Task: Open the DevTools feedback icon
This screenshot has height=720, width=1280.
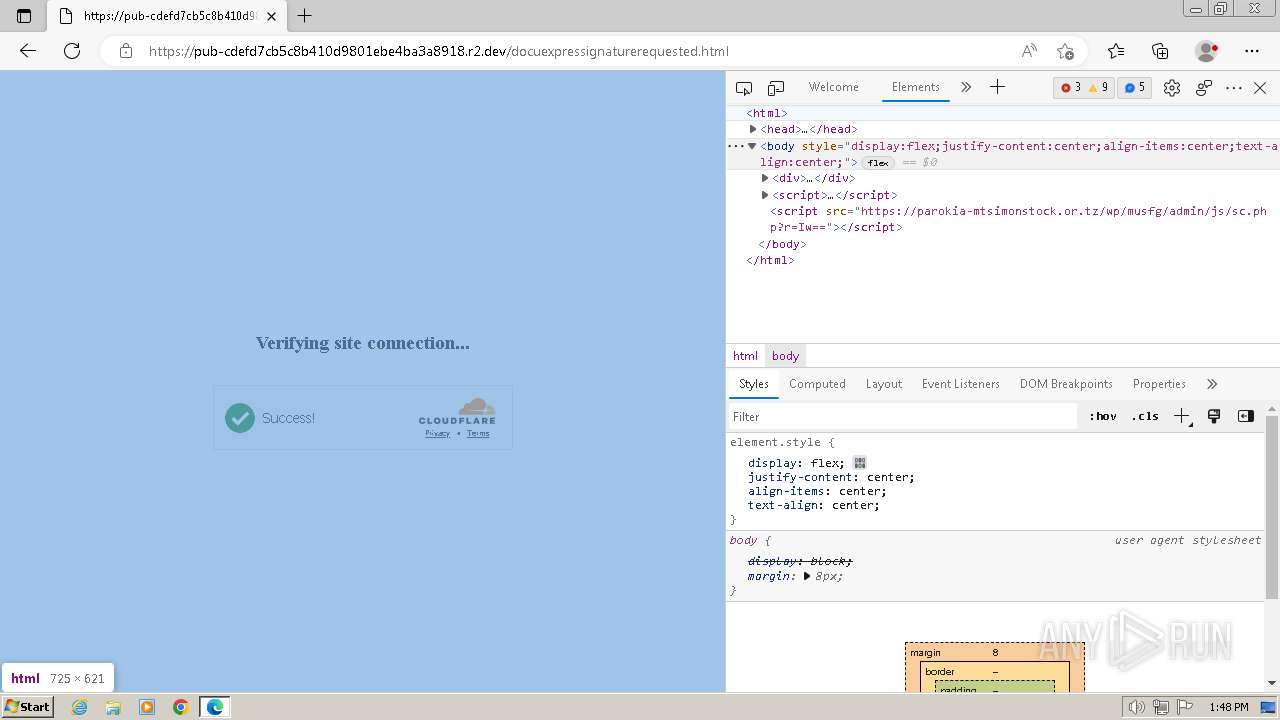Action: [x=1204, y=88]
